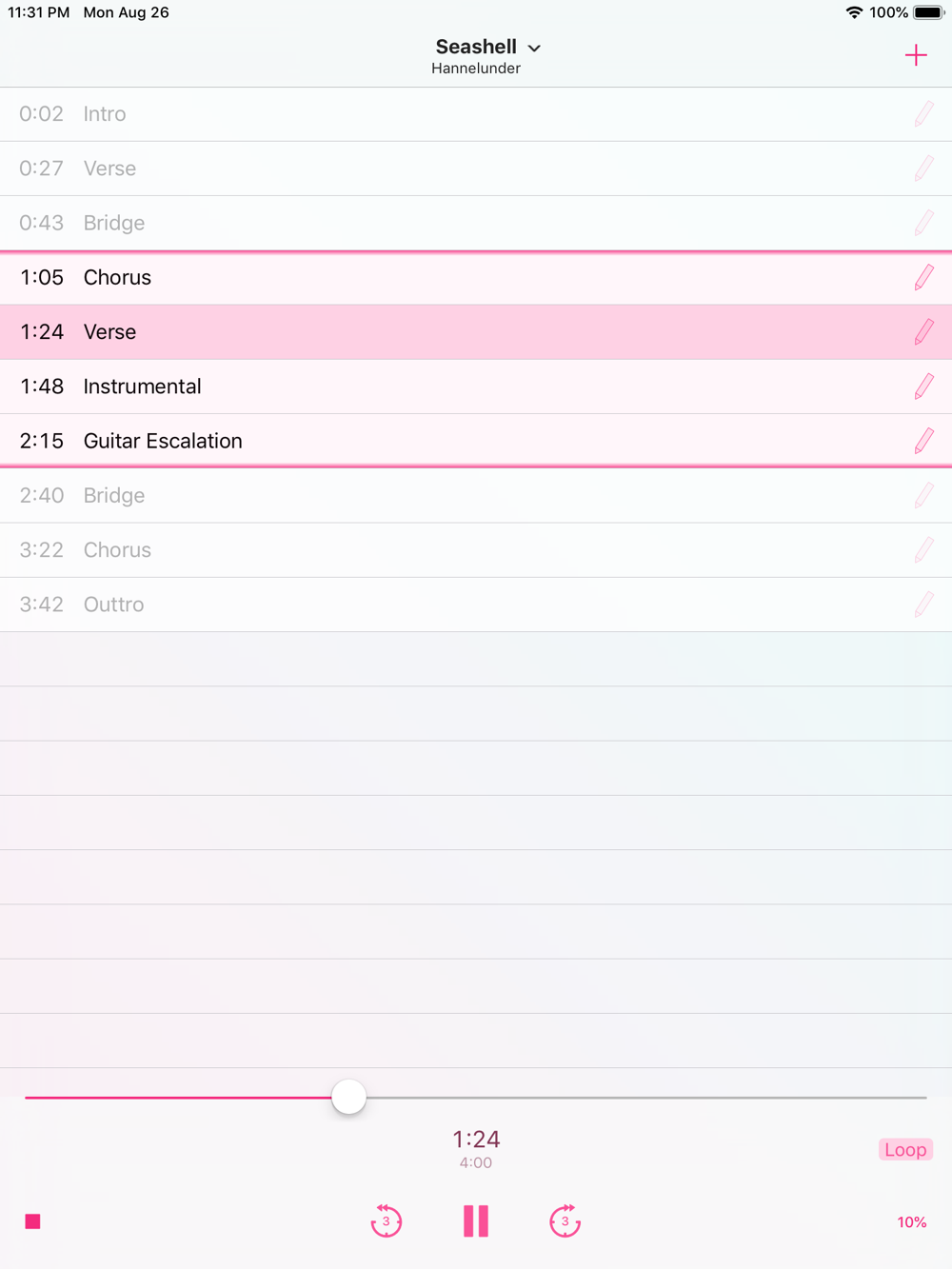Tap the pencil icon for the Outtro marker
This screenshot has height=1269, width=952.
pos(923,605)
